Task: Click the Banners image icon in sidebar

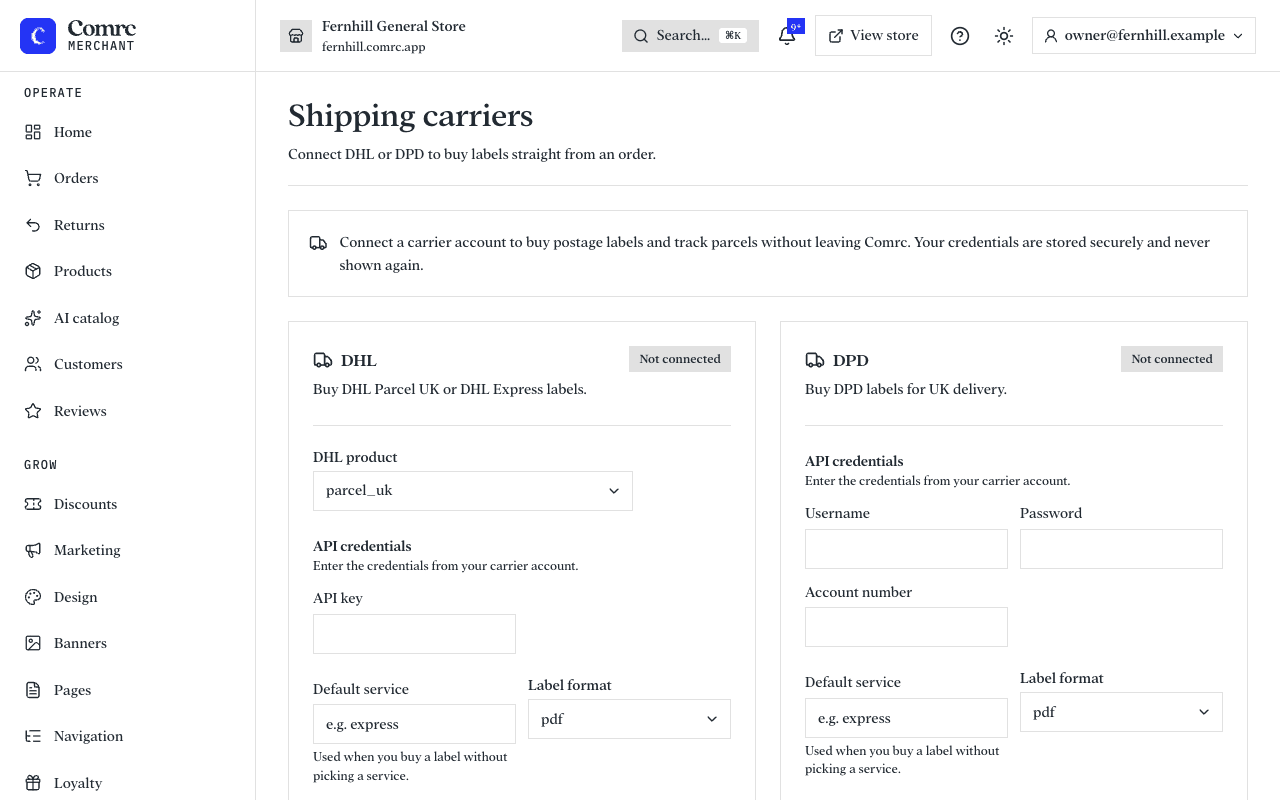Action: 33,643
